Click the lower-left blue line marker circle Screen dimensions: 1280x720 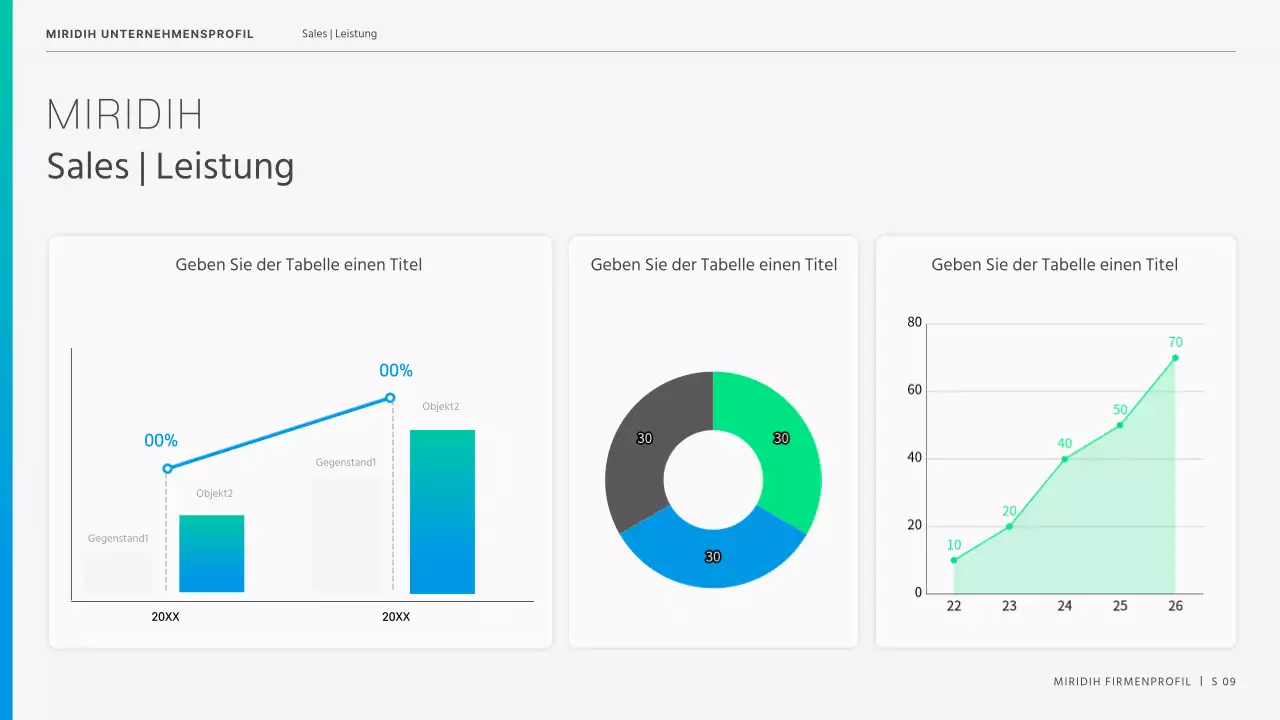tap(167, 468)
